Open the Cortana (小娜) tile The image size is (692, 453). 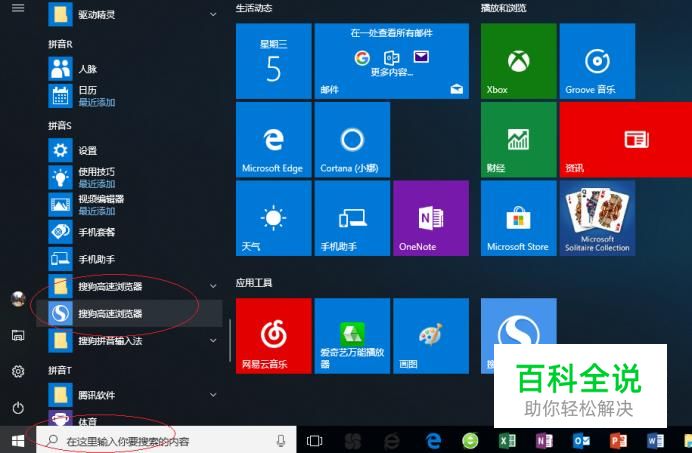coord(352,140)
